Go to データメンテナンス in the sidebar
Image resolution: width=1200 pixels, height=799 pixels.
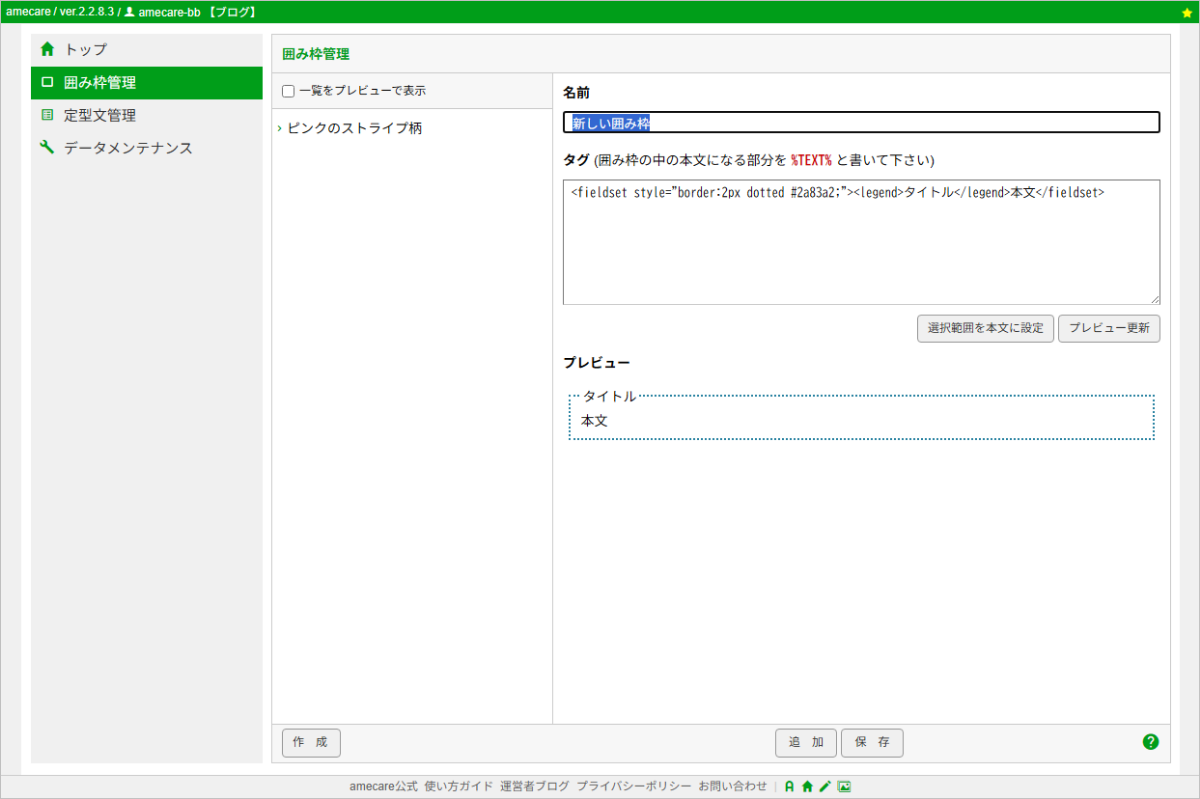pos(128,148)
